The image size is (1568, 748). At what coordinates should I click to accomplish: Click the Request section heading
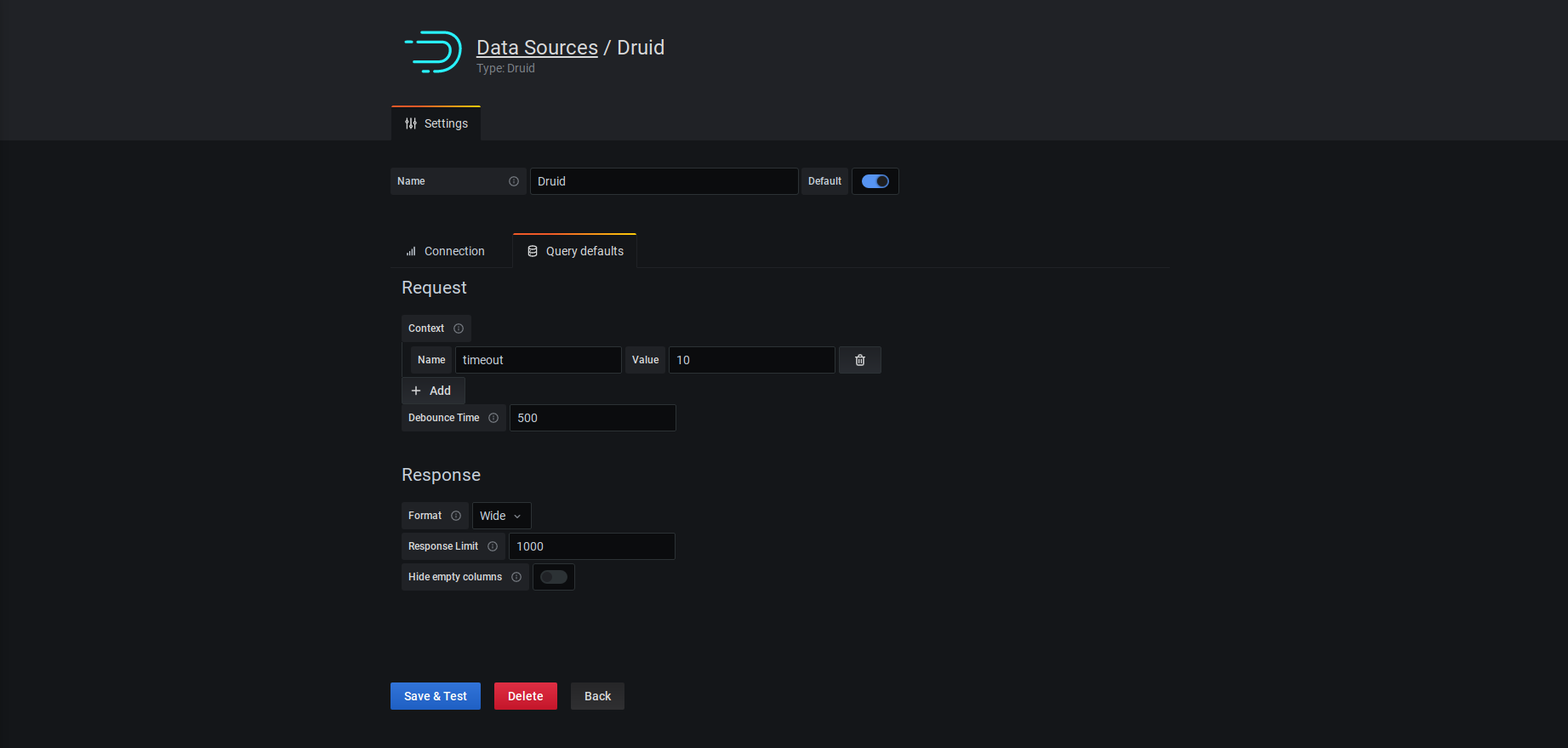pyautogui.click(x=434, y=288)
